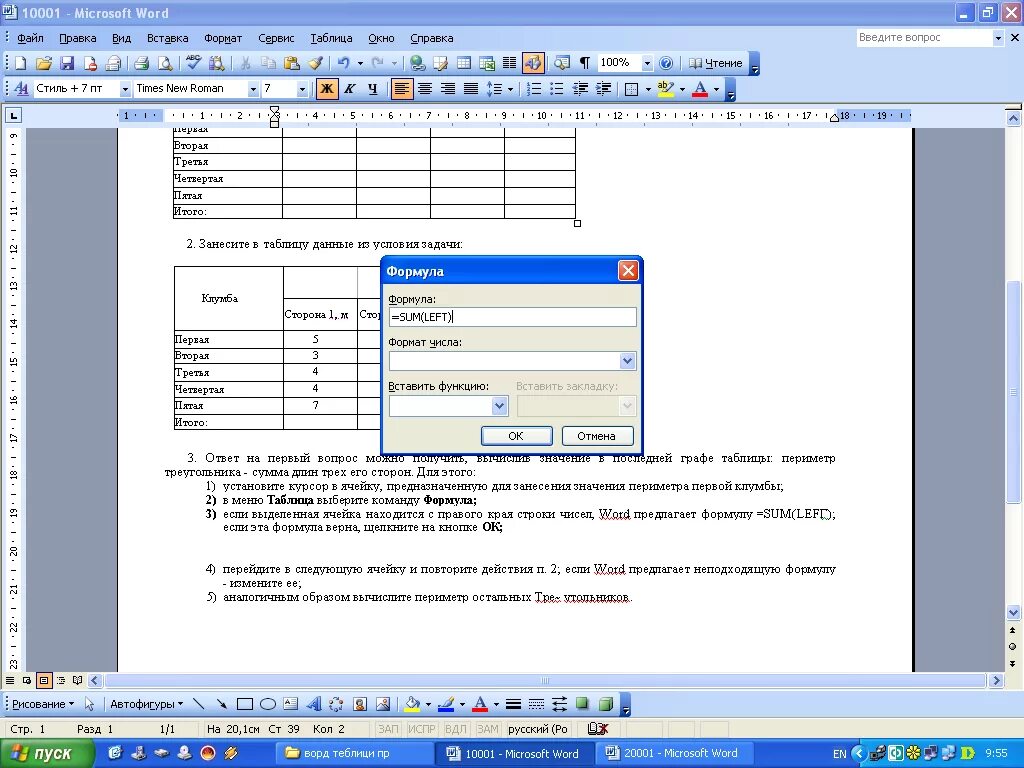Click the Fill Color paint bucket
Image resolution: width=1024 pixels, height=768 pixels.
click(412, 704)
